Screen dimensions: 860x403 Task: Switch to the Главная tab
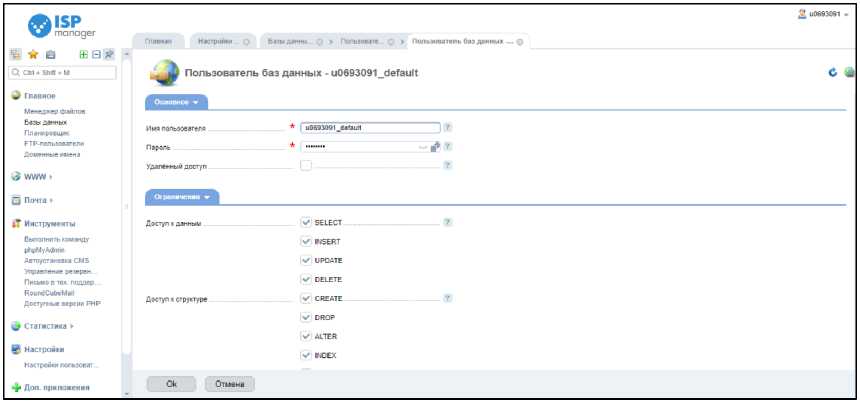159,42
